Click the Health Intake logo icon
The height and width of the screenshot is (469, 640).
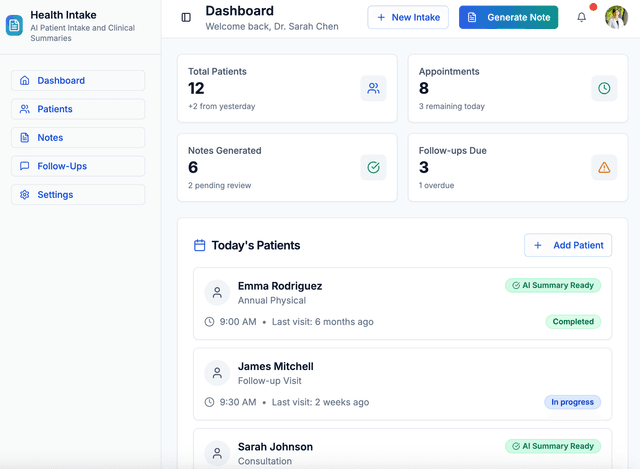pos(14,25)
